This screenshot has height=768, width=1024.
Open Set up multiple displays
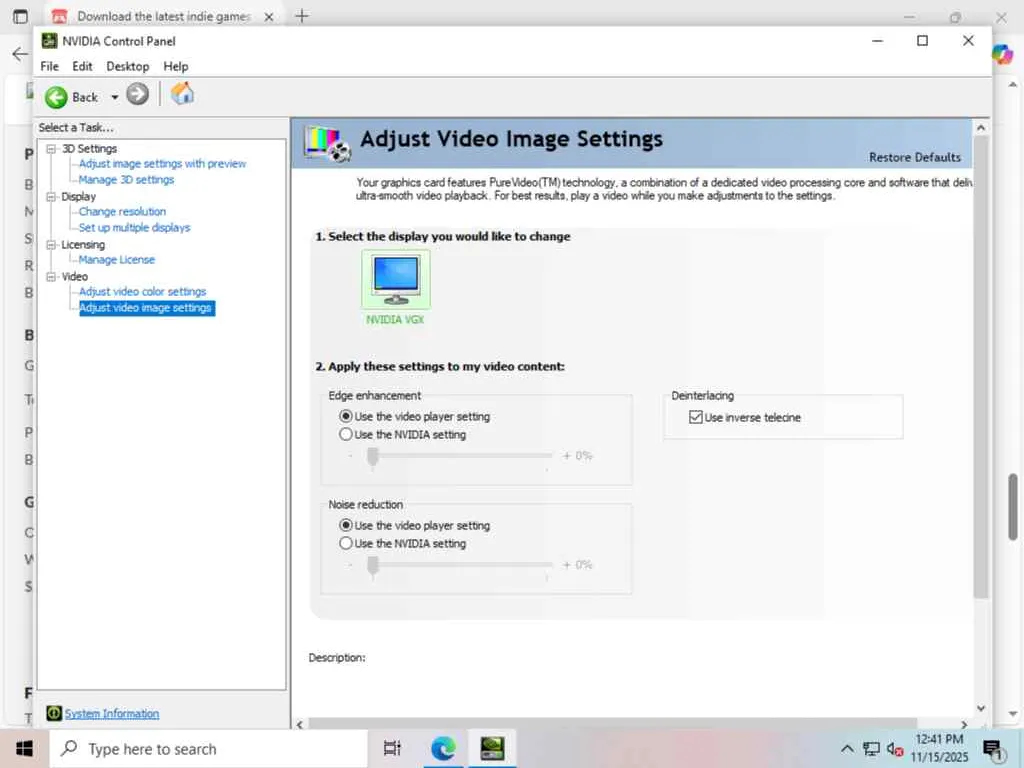[135, 227]
